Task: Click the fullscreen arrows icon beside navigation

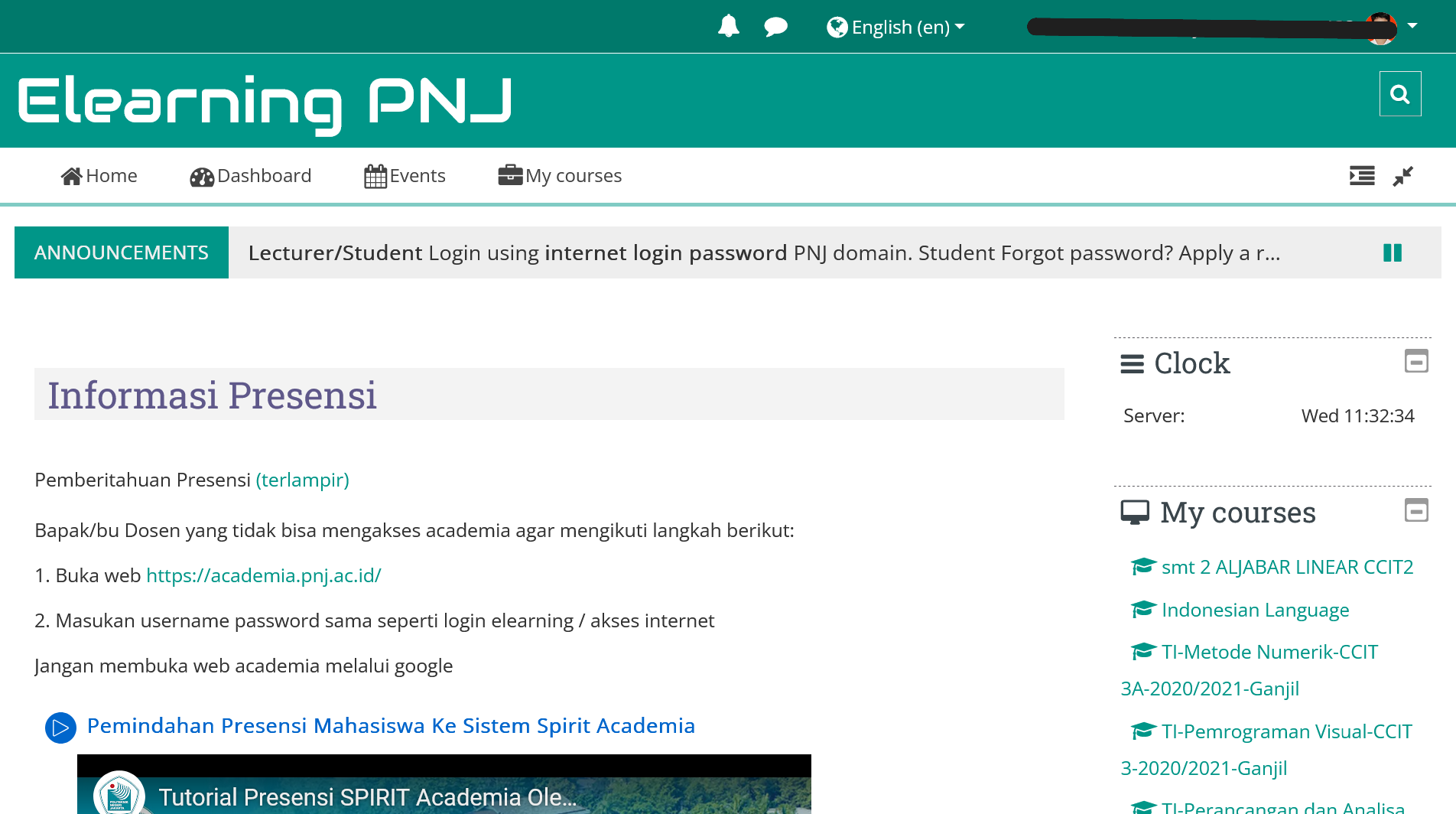Action: pyautogui.click(x=1402, y=176)
